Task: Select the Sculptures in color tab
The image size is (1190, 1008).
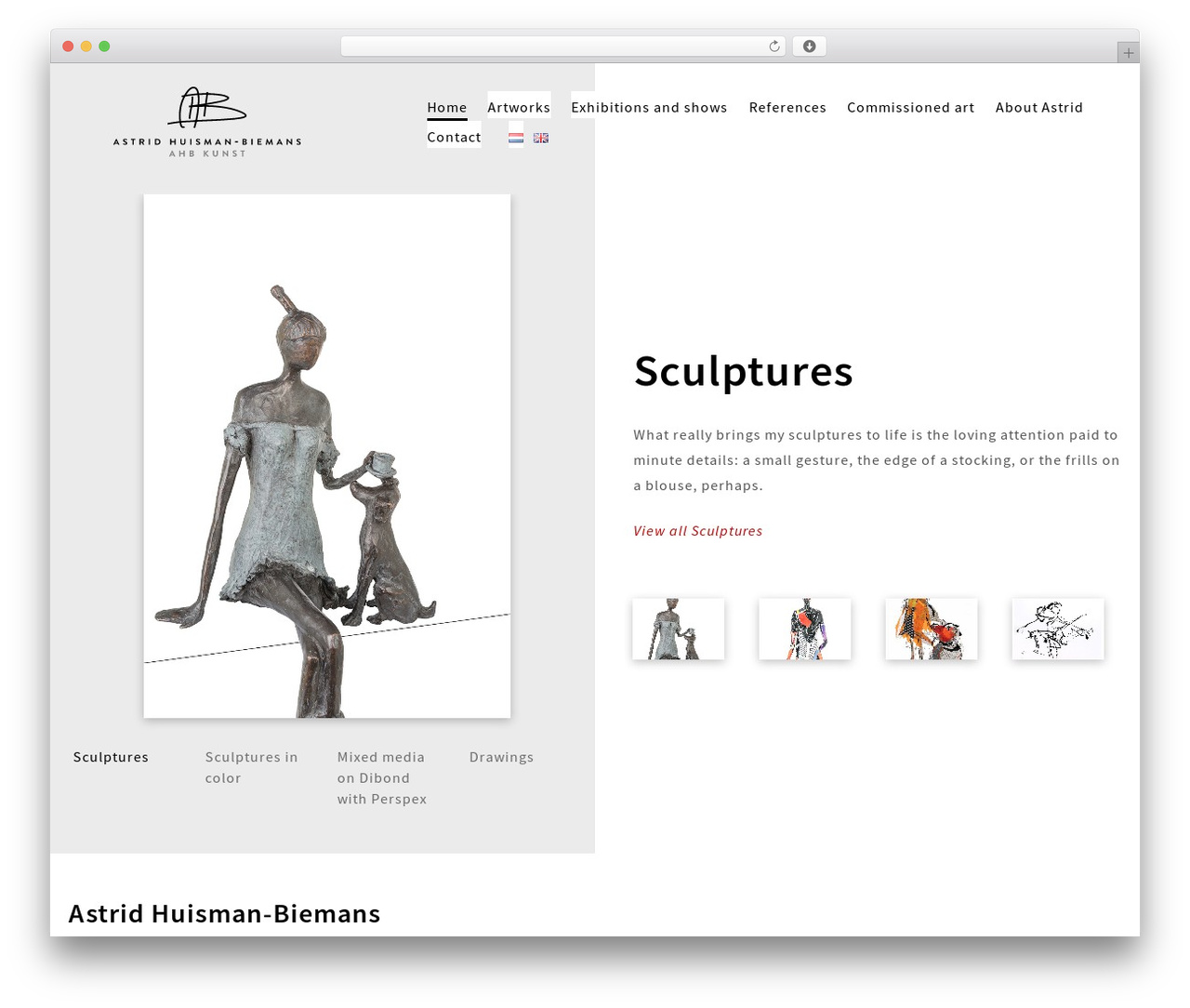Action: coord(252,768)
